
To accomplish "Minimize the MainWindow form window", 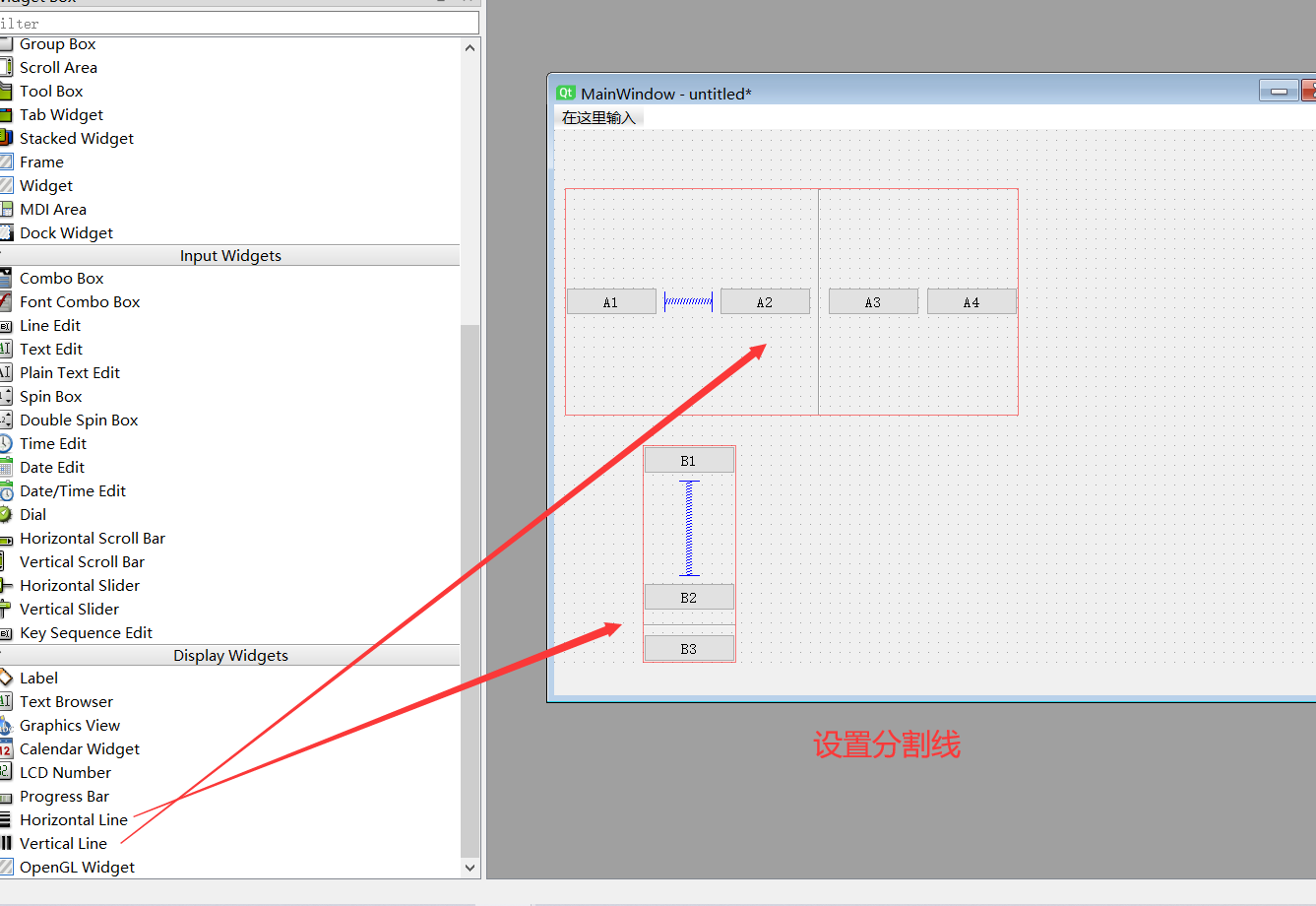I will point(1279,91).
